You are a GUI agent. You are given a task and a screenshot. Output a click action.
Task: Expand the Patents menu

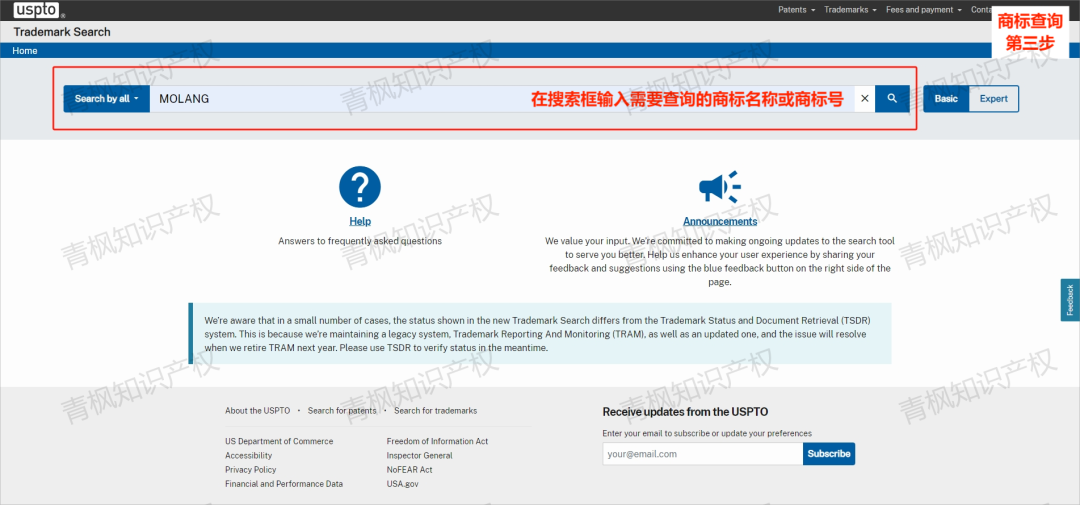click(796, 10)
